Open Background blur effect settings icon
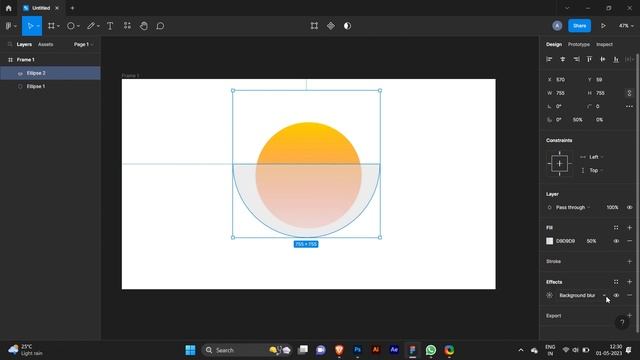640x360 pixels. click(549, 295)
